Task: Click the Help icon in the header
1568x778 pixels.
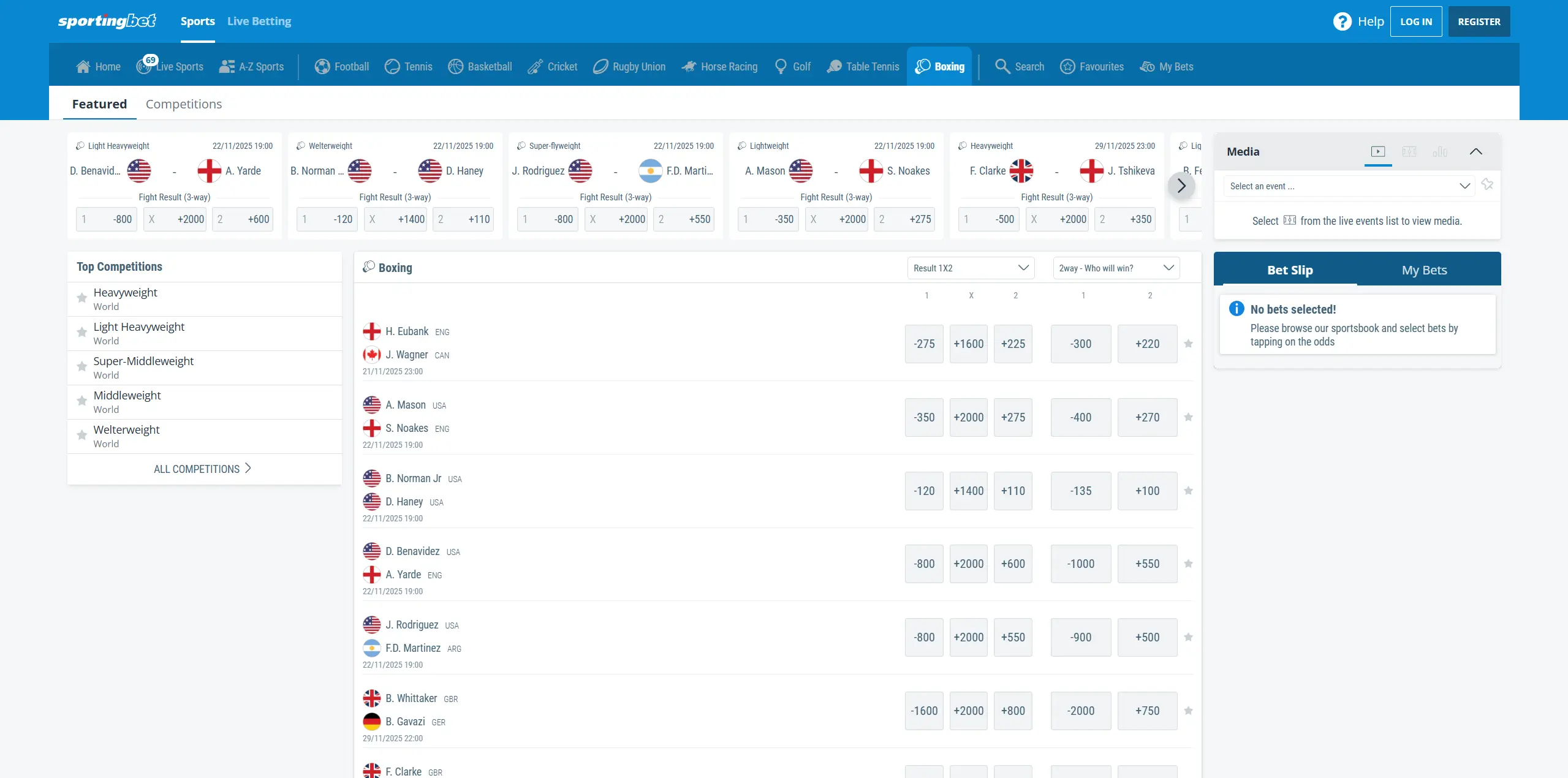Action: coord(1343,20)
